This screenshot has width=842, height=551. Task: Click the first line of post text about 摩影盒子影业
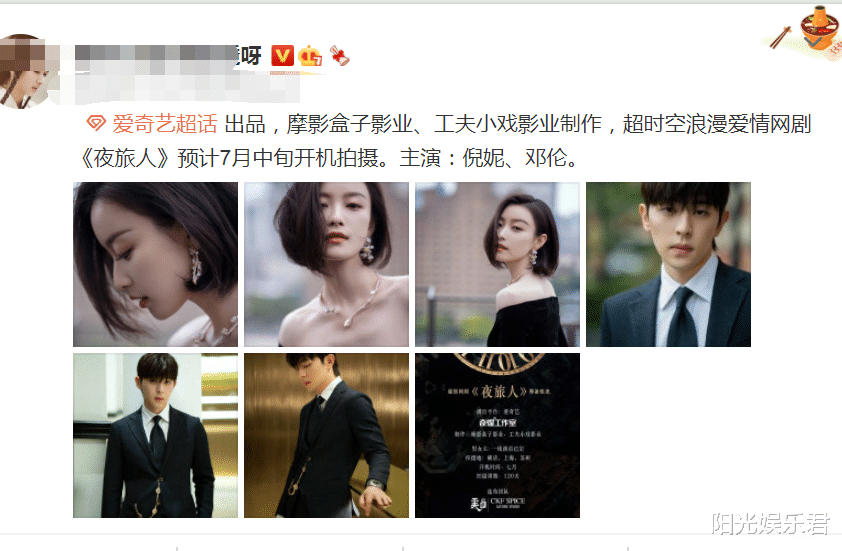517,124
